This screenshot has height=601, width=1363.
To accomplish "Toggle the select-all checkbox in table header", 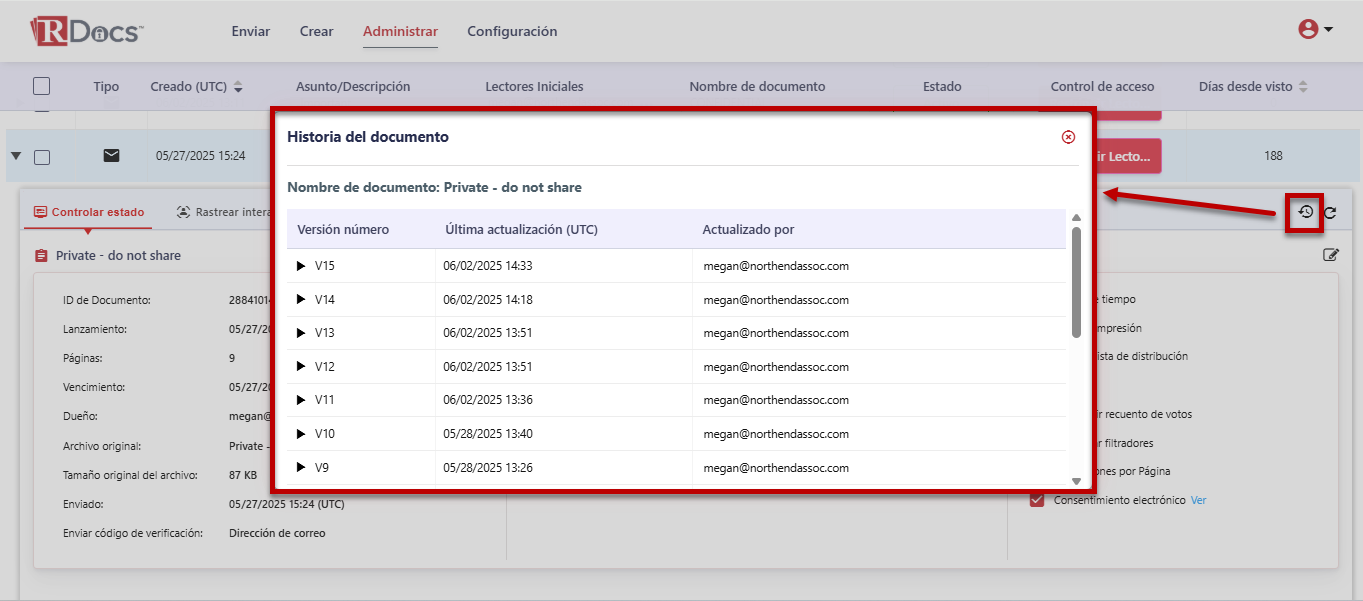I will coord(41,86).
